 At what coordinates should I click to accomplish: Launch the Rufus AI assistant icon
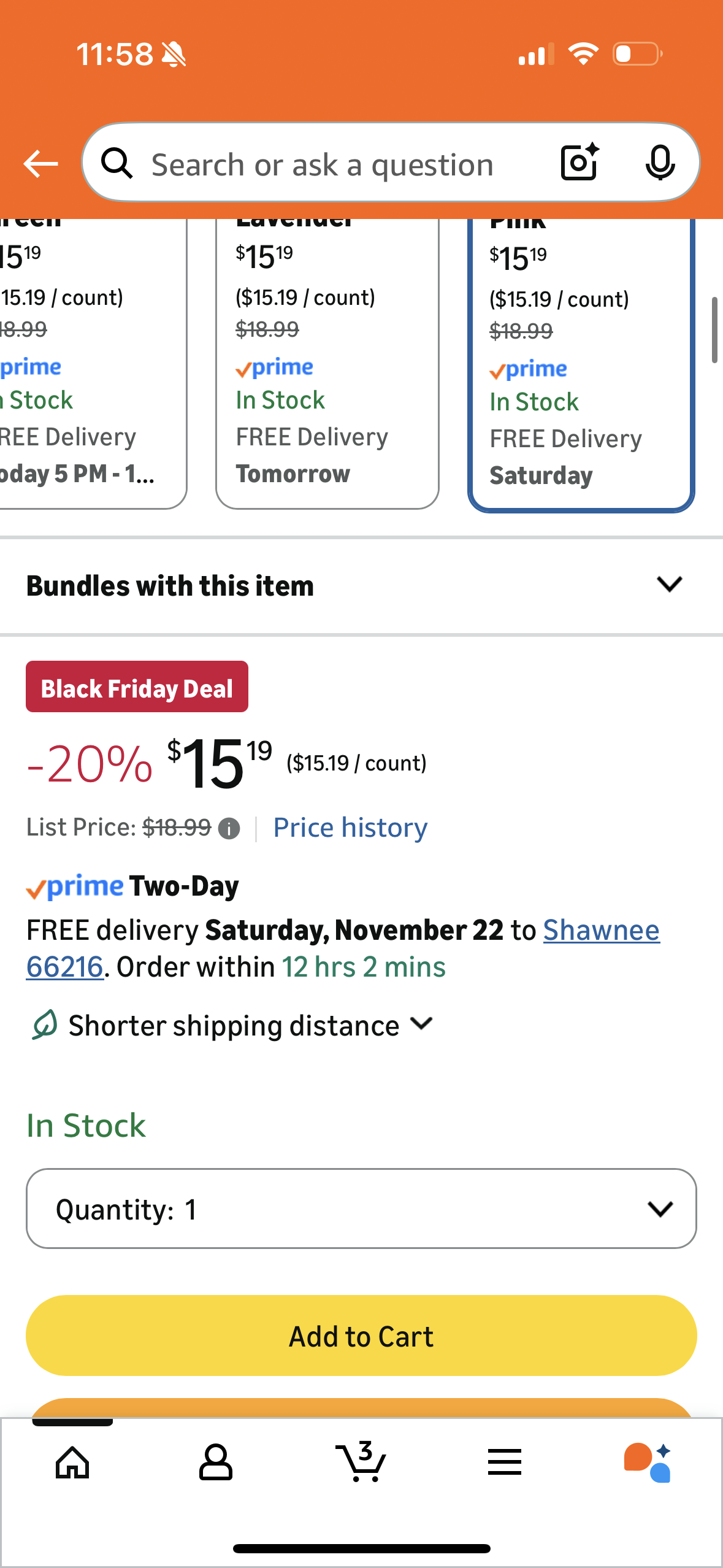pos(648,1462)
